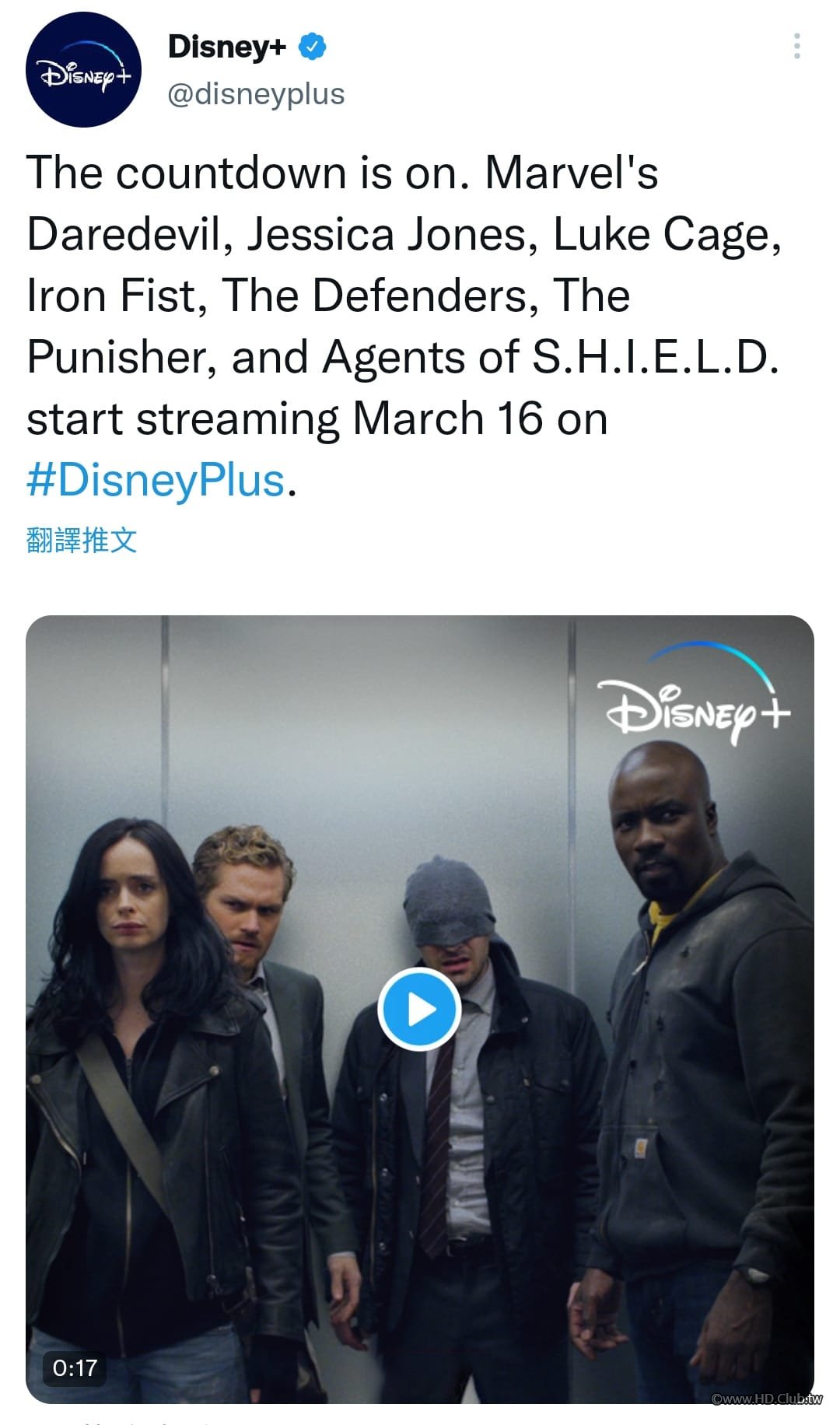Open the Disney+ profile avatar
840x1425 pixels.
(84, 69)
